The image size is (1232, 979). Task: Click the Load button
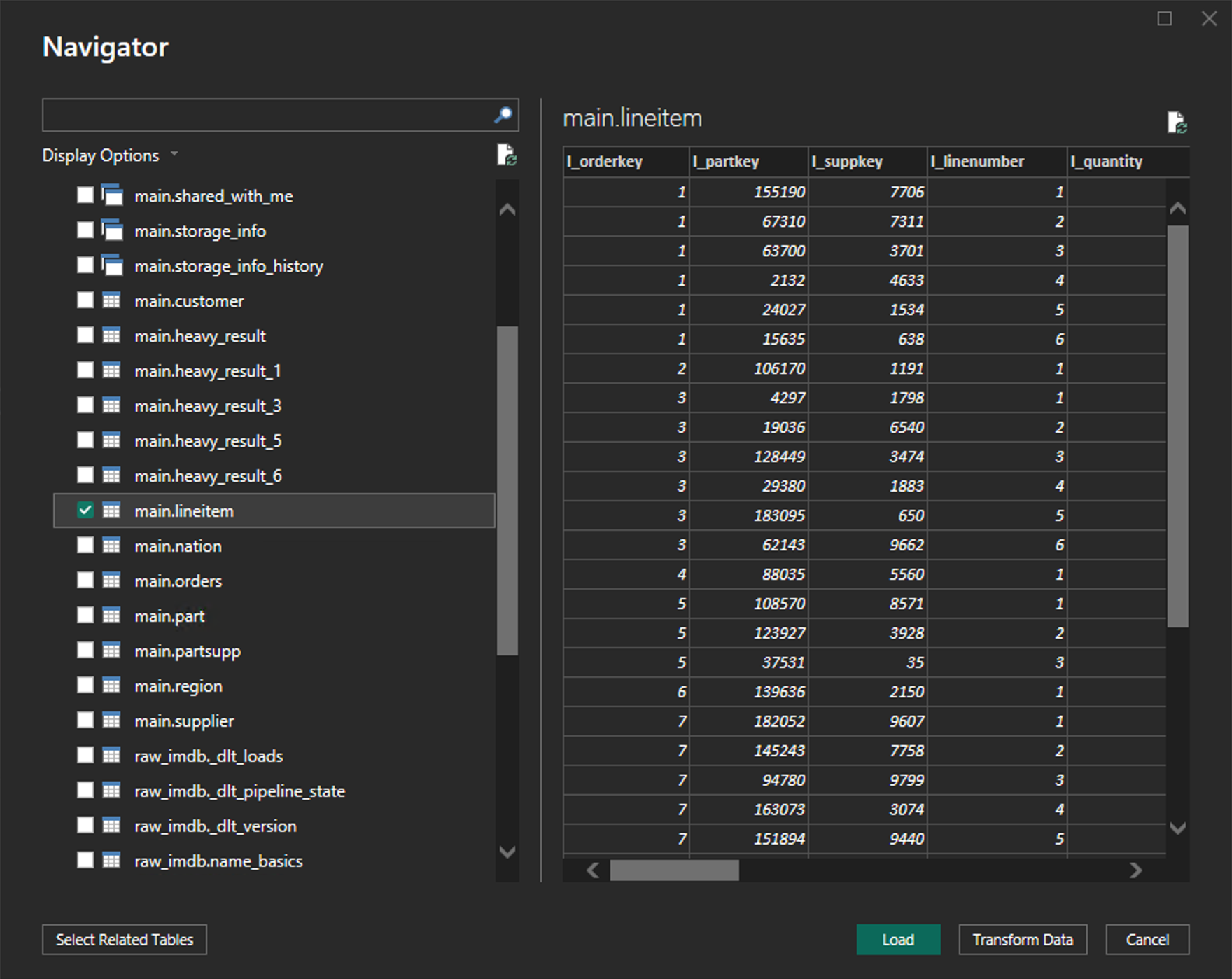898,940
